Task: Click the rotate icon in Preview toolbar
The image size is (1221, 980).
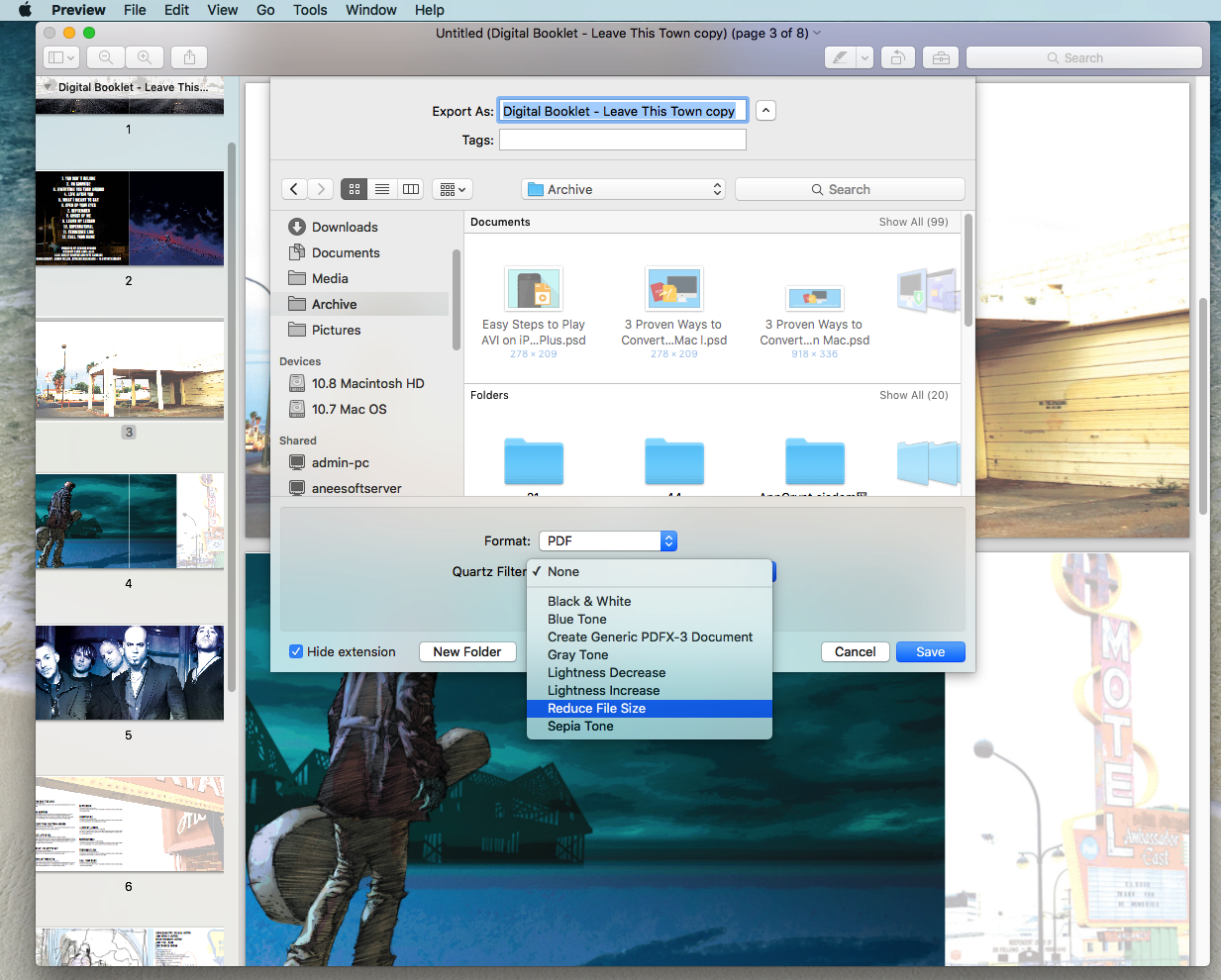Action: click(897, 57)
